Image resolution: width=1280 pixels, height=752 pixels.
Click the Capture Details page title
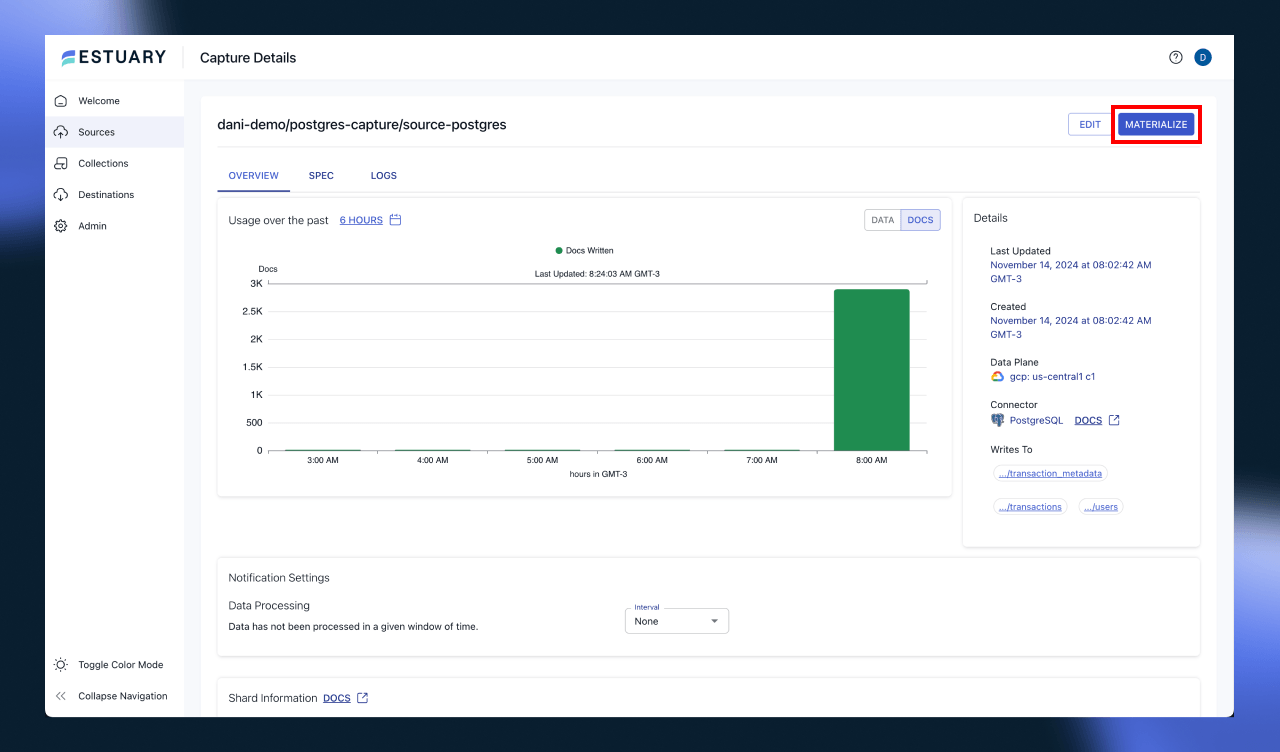pyautogui.click(x=248, y=58)
